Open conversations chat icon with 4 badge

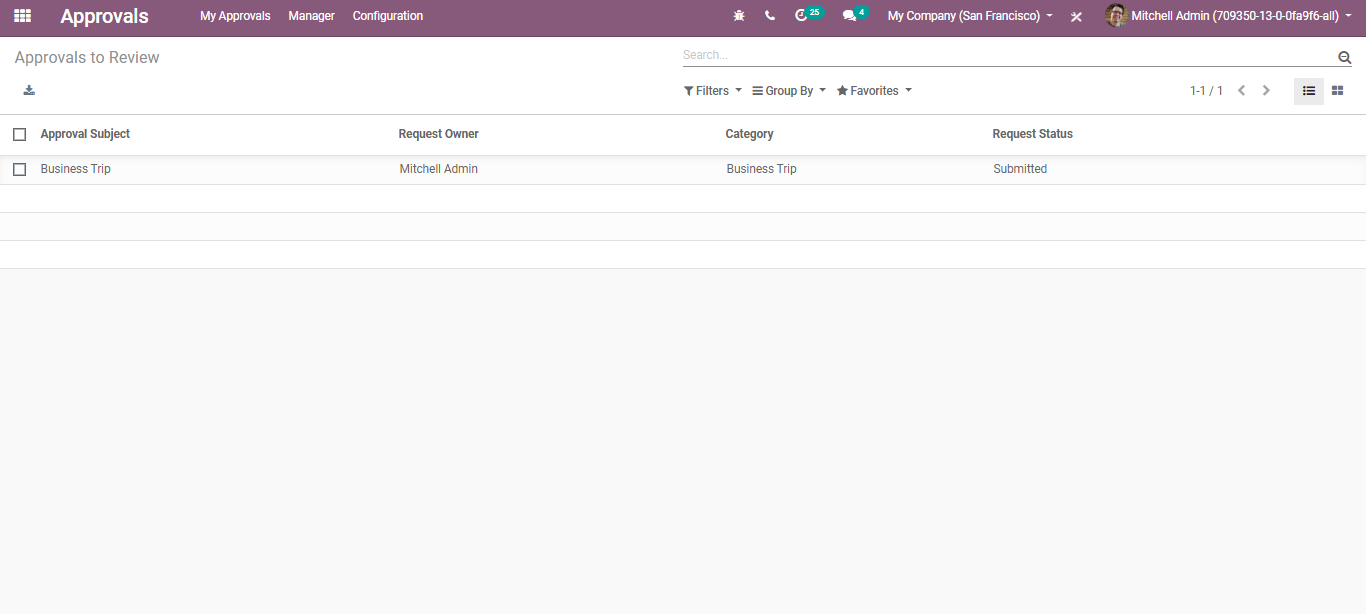point(855,15)
